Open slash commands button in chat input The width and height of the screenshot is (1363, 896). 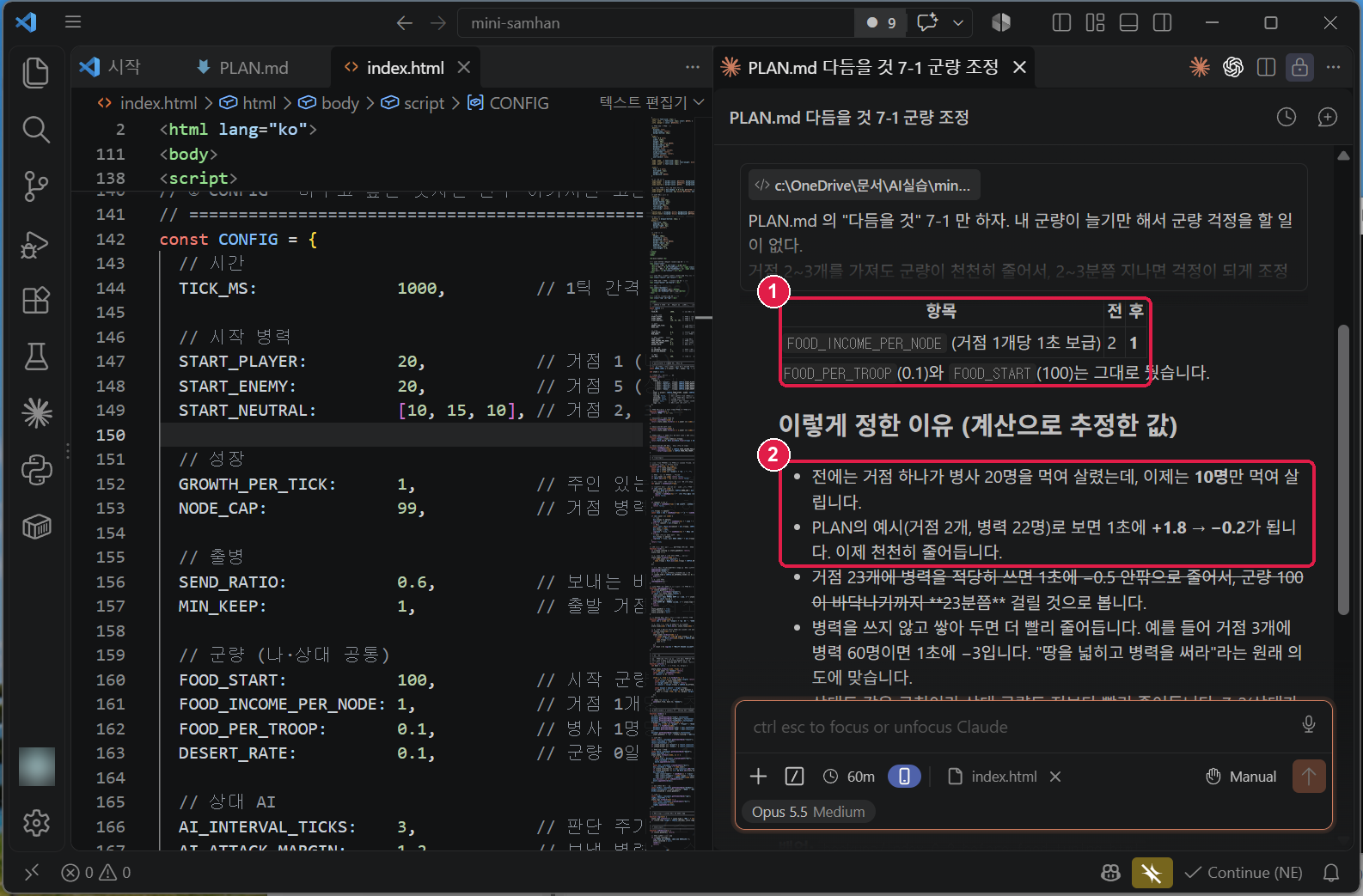pyautogui.click(x=794, y=777)
